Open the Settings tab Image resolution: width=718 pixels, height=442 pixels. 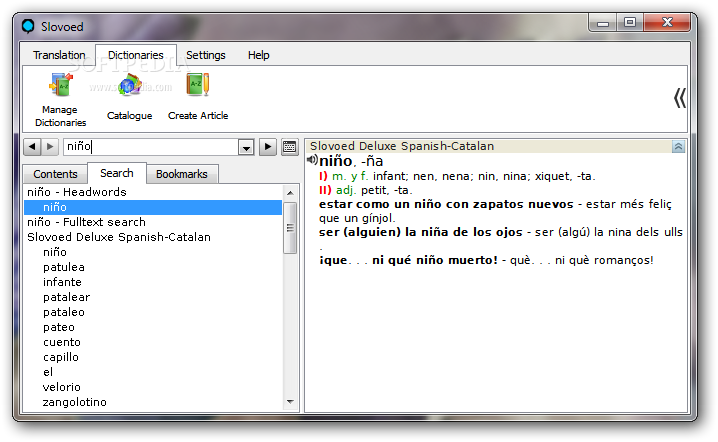pos(206,55)
